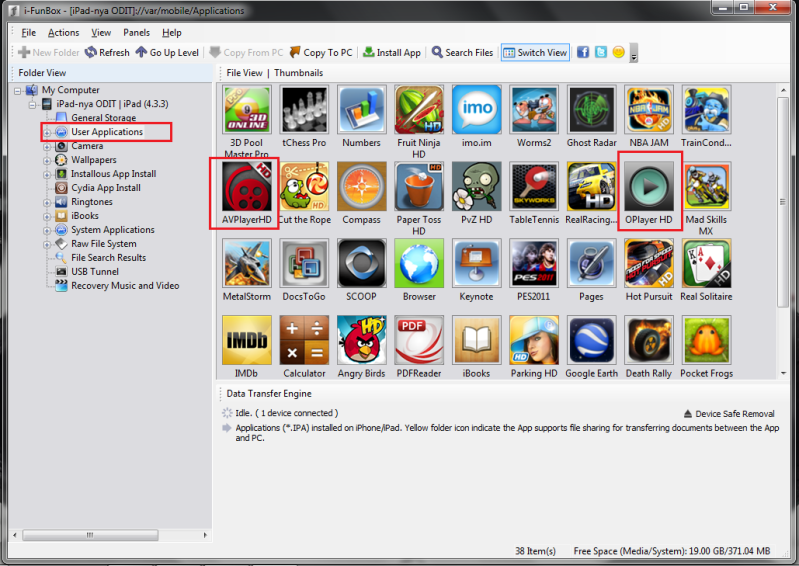The height and width of the screenshot is (566, 799).
Task: Select the Worms2 app icon
Action: tap(534, 110)
